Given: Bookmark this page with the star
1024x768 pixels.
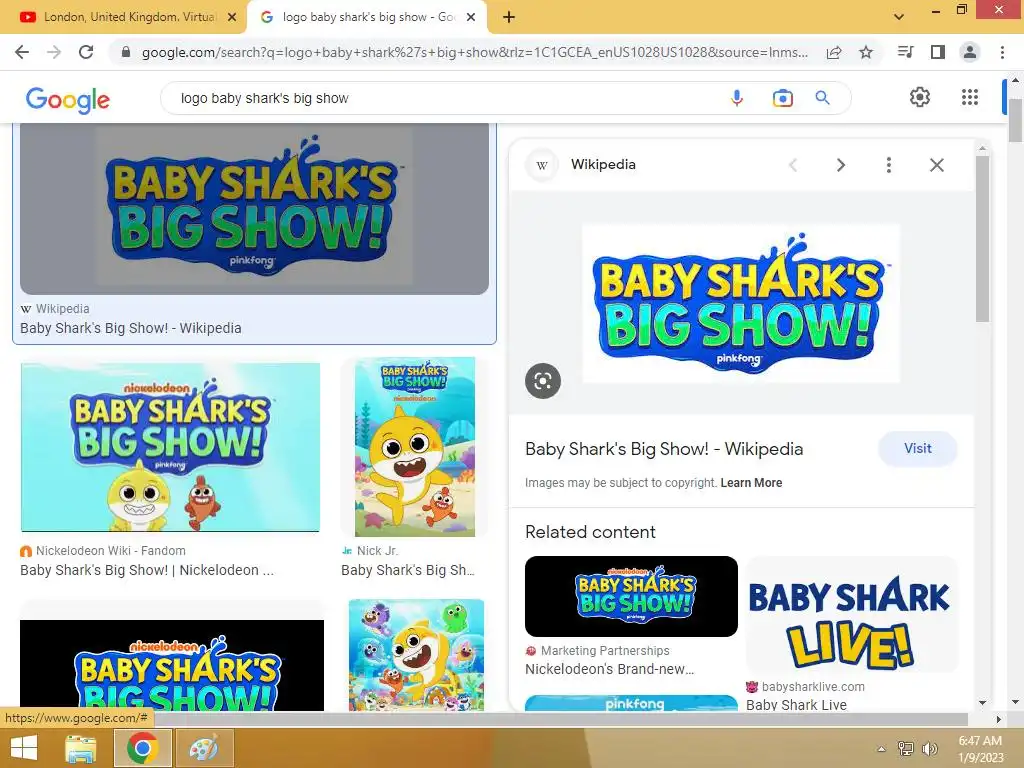Looking at the screenshot, I should (x=866, y=52).
